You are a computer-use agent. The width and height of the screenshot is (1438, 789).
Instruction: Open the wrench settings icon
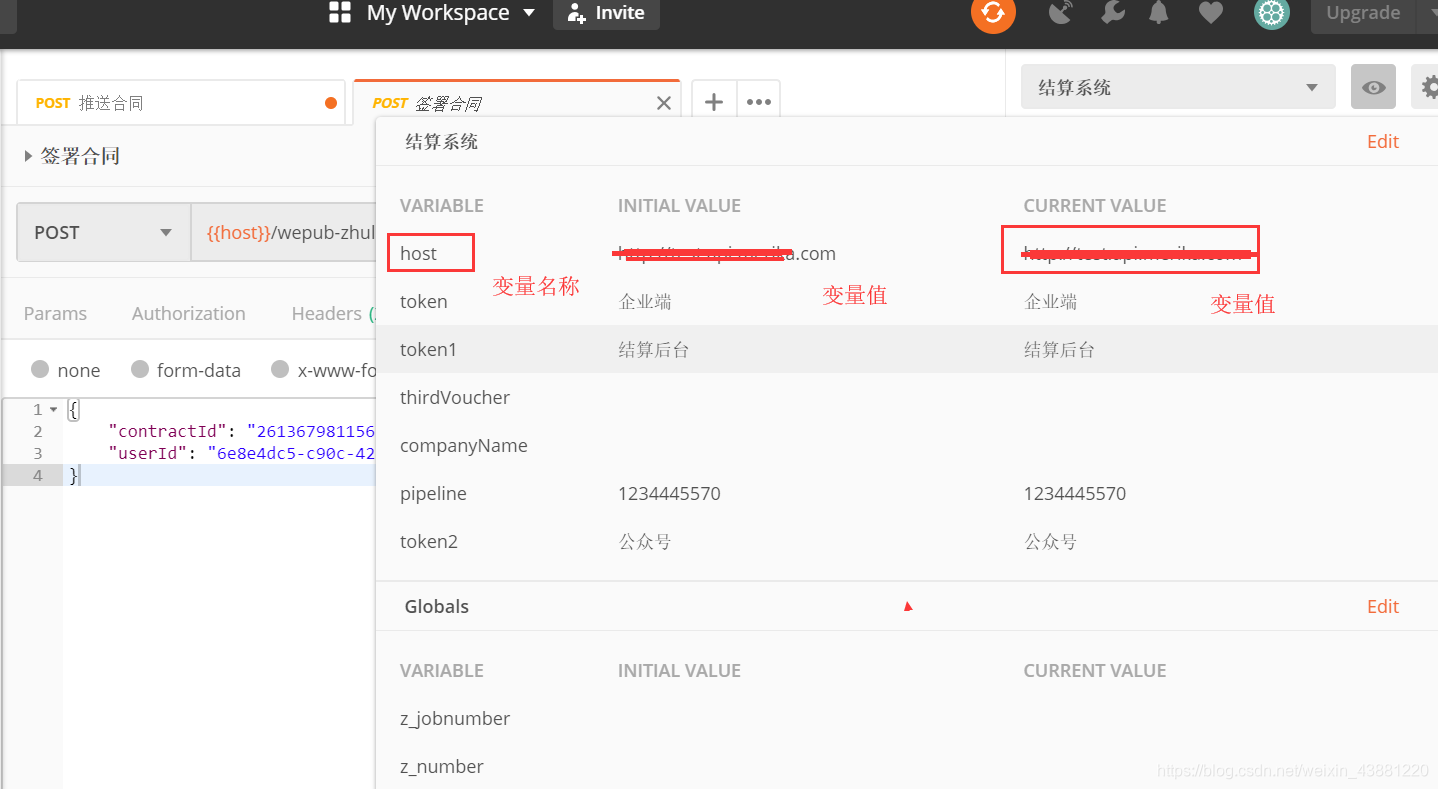tap(1112, 13)
